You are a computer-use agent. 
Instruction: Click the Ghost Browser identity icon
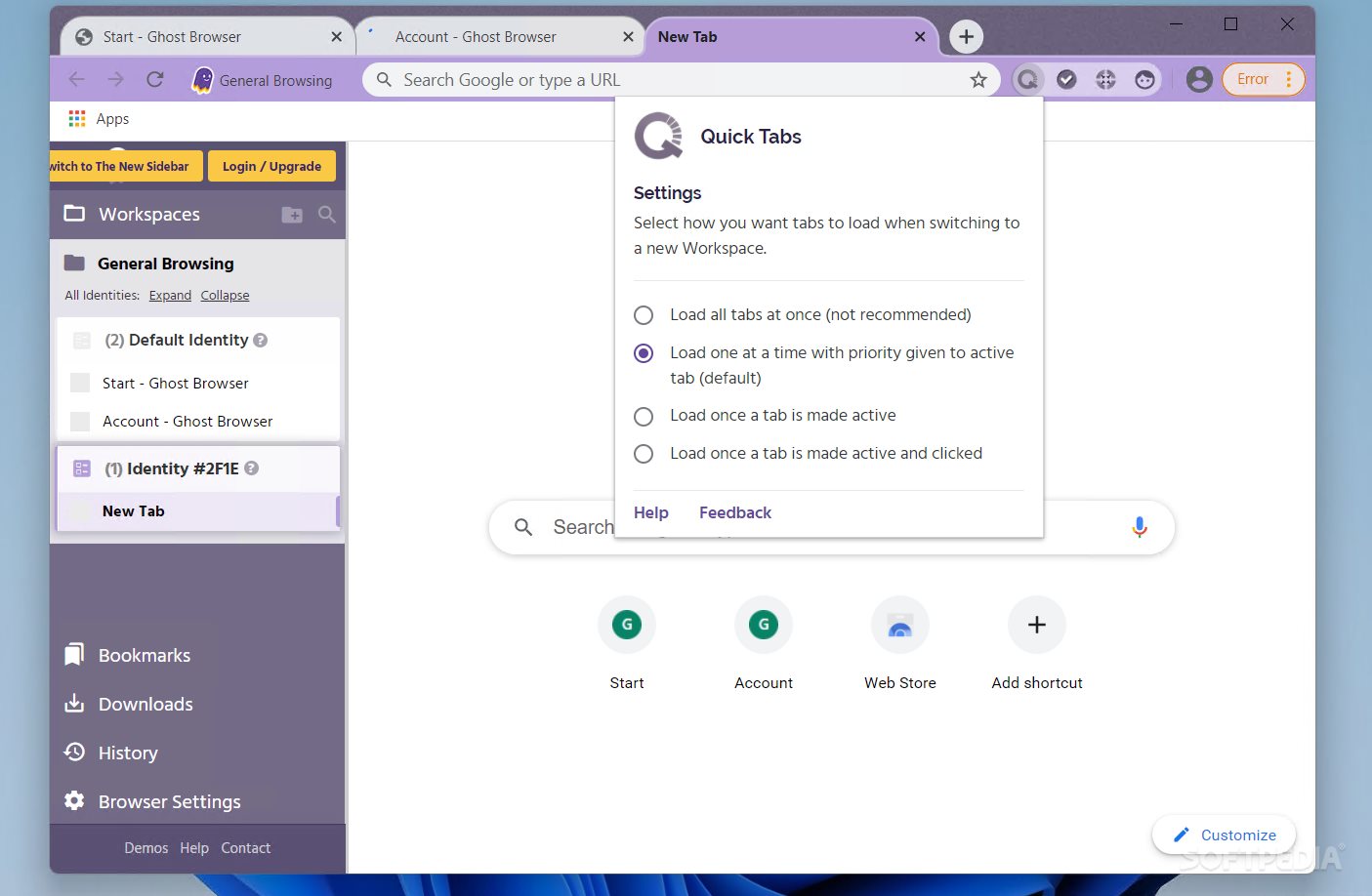pos(202,80)
